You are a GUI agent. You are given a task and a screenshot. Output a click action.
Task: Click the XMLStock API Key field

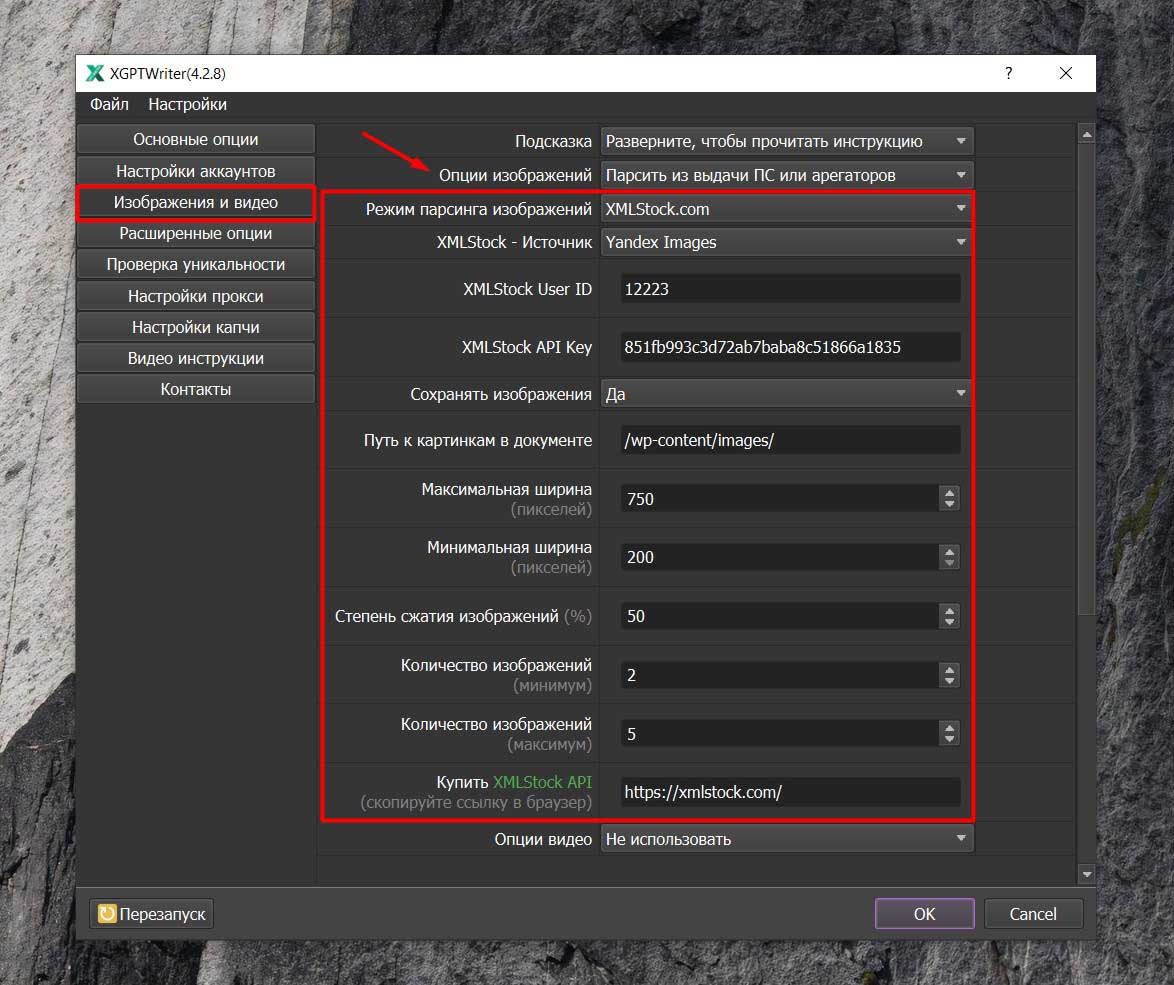pyautogui.click(x=790, y=347)
